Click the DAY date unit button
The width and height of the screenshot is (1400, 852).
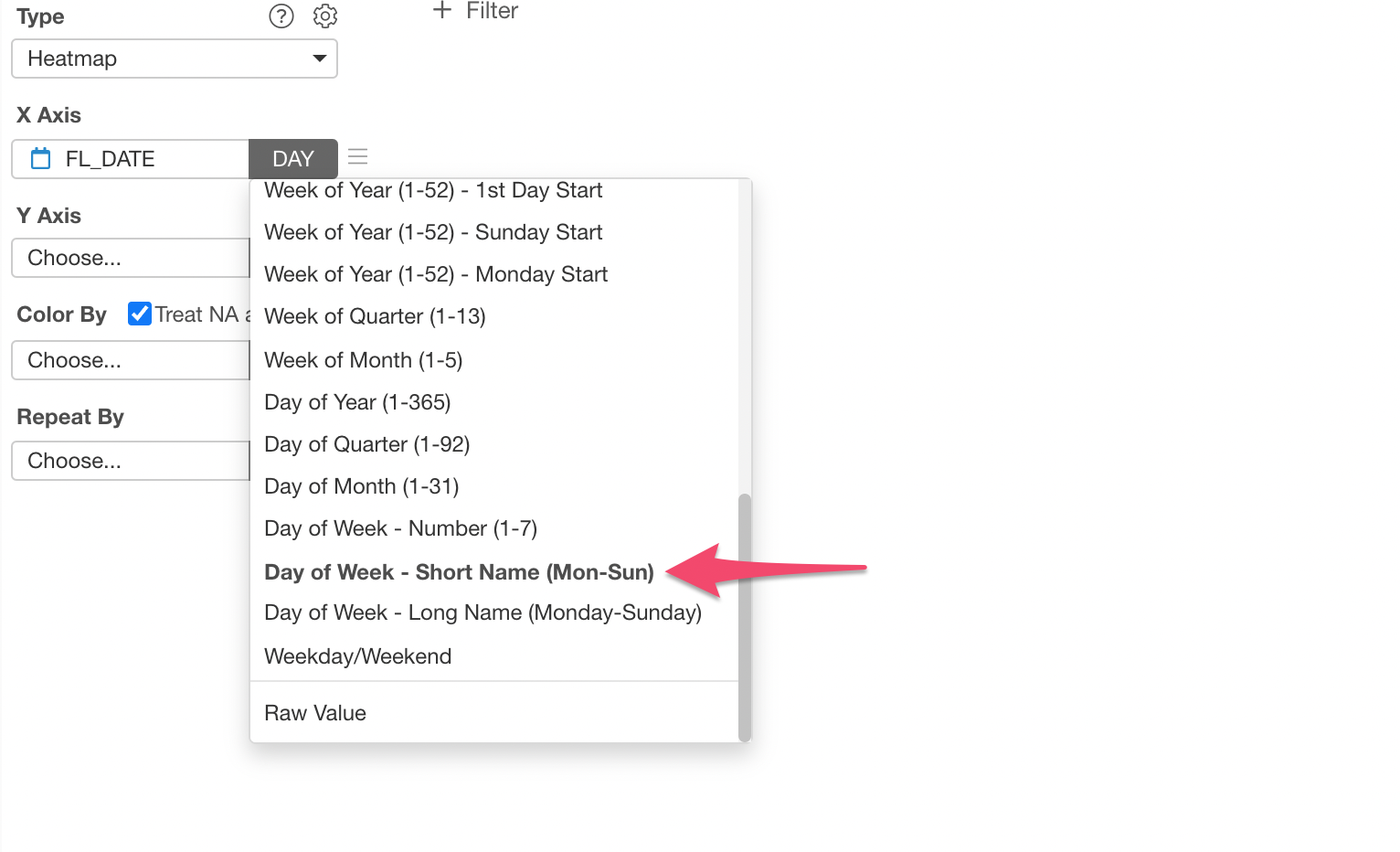click(293, 159)
